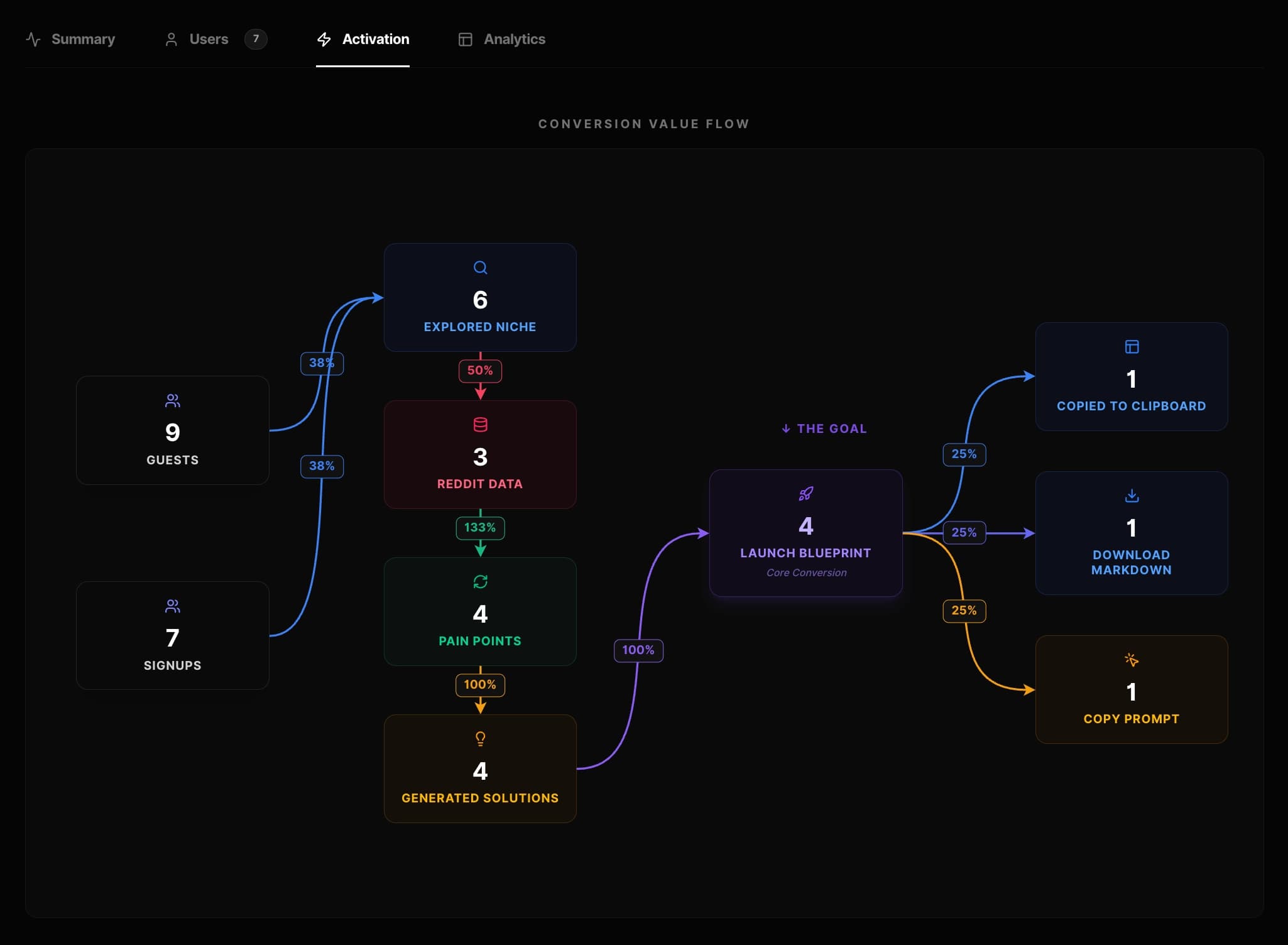1288x945 pixels.
Task: Click the Signups node
Action: (x=172, y=636)
